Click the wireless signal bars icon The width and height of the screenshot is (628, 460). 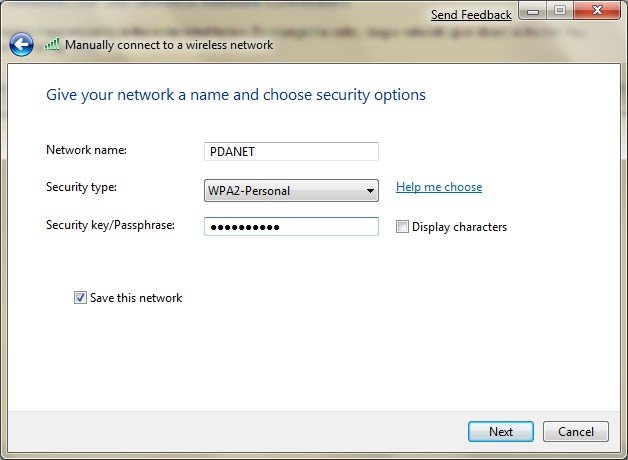pos(53,45)
